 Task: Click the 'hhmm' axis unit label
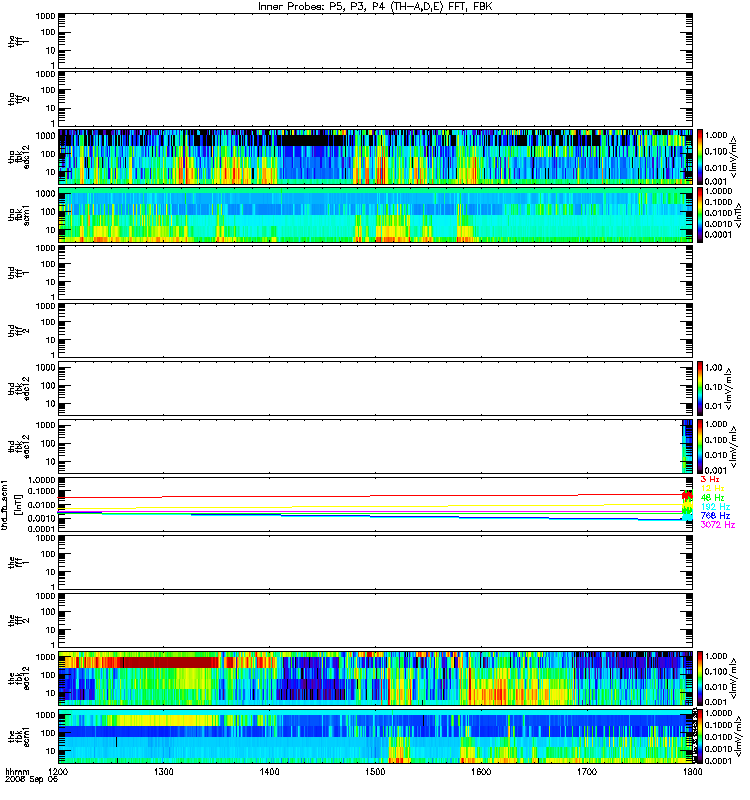coord(17,771)
